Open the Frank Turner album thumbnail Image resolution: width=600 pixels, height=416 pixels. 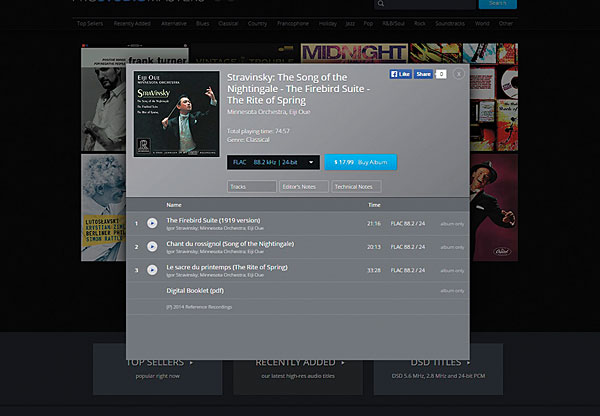click(x=104, y=98)
